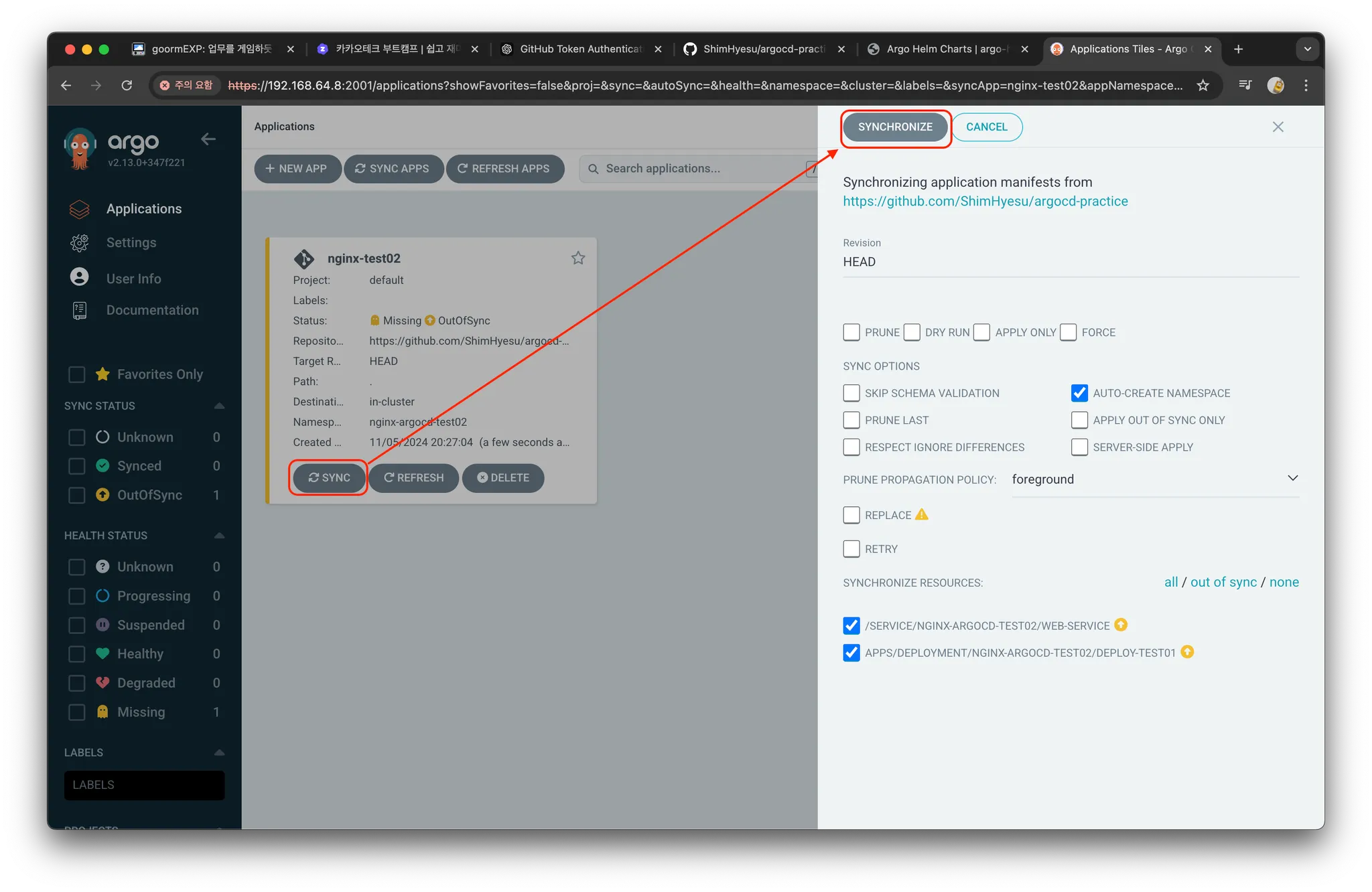Click the favorite star on nginx-test02 tile
Screen dimensions: 1372x892
(x=577, y=258)
